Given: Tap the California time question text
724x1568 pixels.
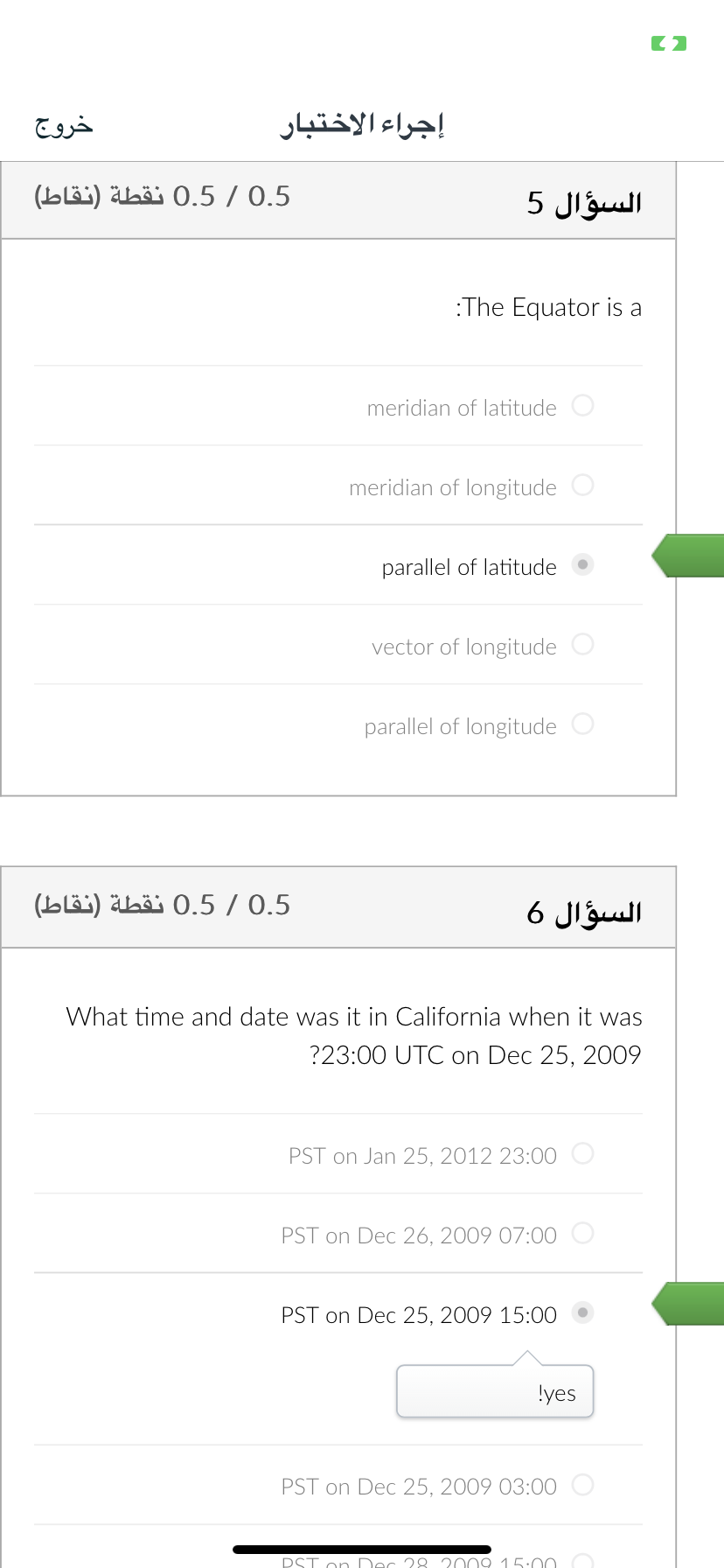Looking at the screenshot, I should (354, 1035).
